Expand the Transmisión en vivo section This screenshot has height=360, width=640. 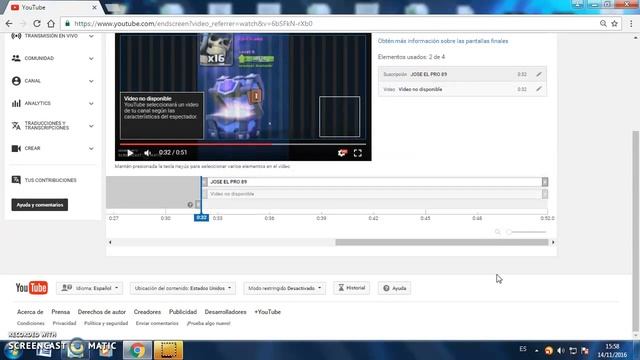tap(91, 36)
